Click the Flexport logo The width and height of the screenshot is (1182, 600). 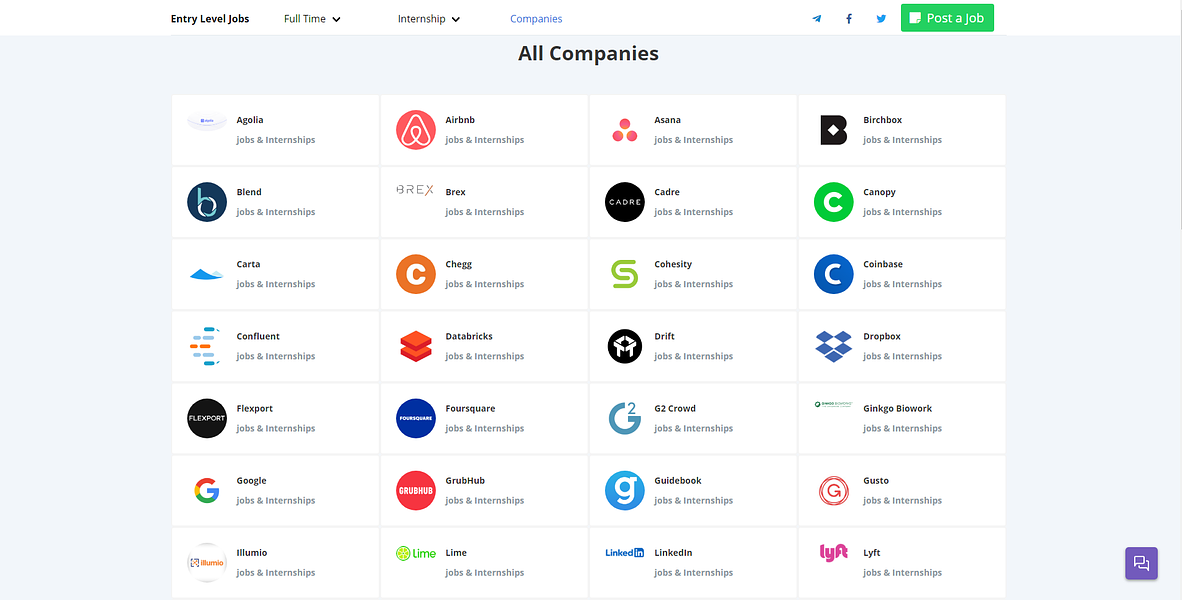click(x=207, y=418)
